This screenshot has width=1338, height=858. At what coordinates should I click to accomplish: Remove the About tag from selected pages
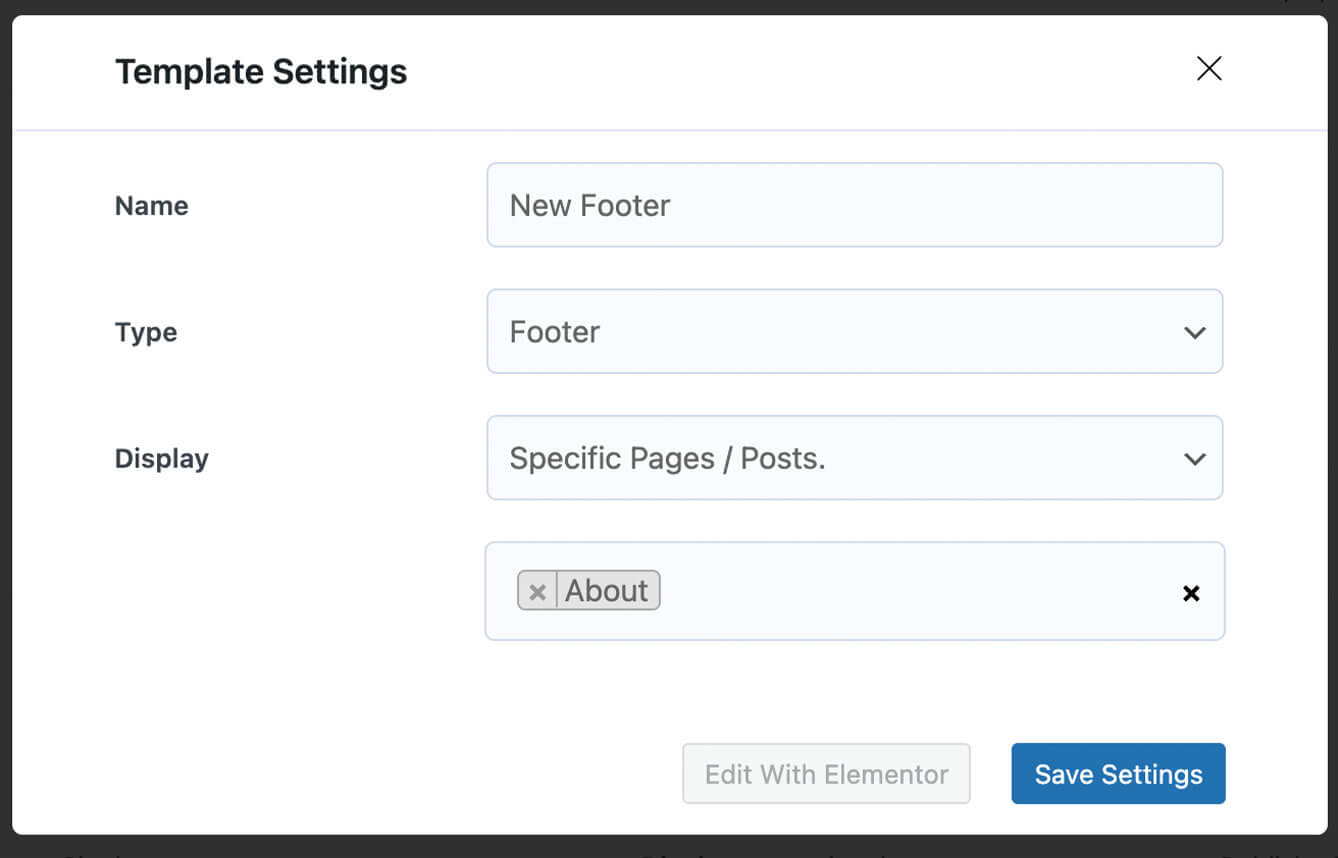pyautogui.click(x=537, y=591)
